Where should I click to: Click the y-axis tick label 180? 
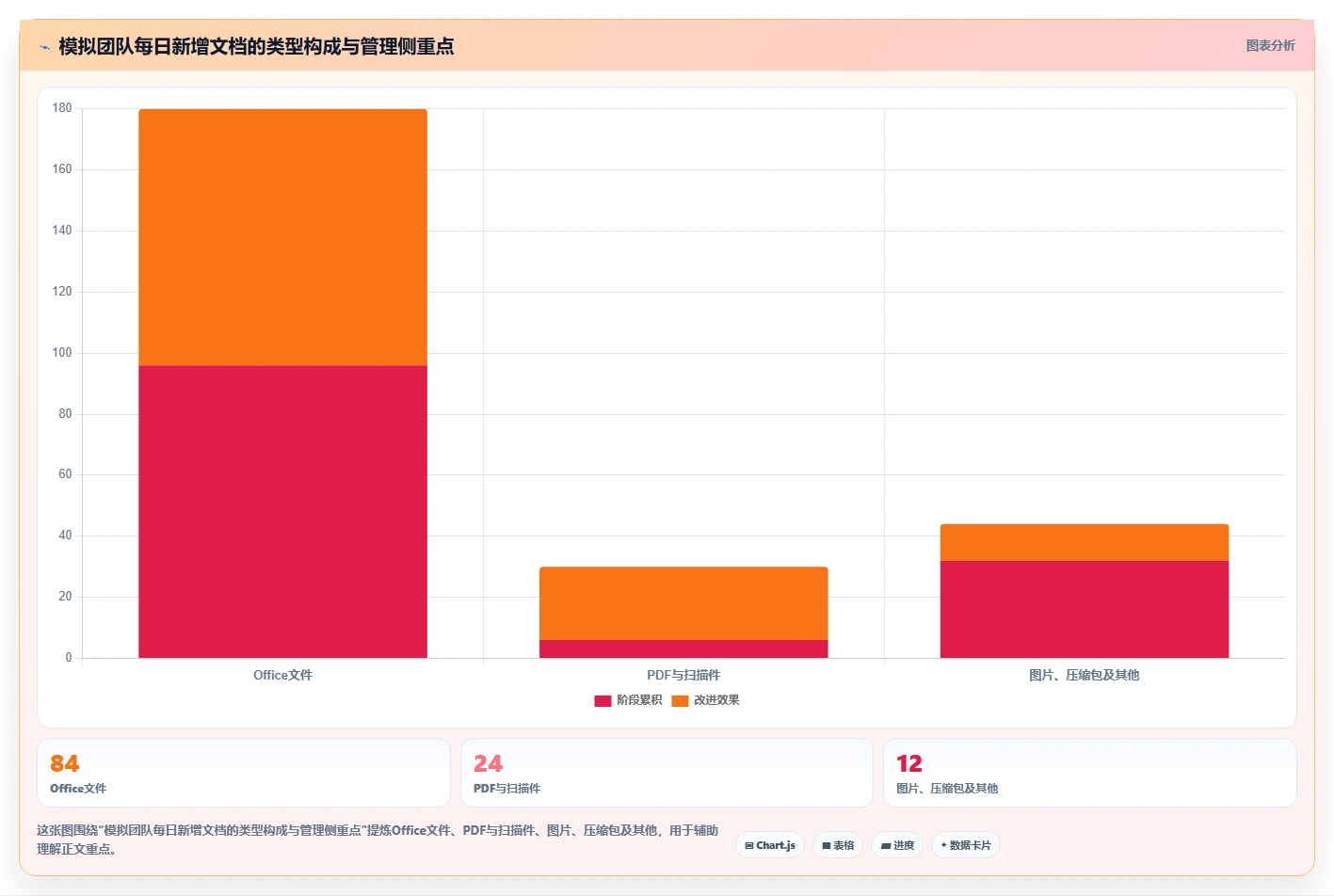(x=62, y=108)
